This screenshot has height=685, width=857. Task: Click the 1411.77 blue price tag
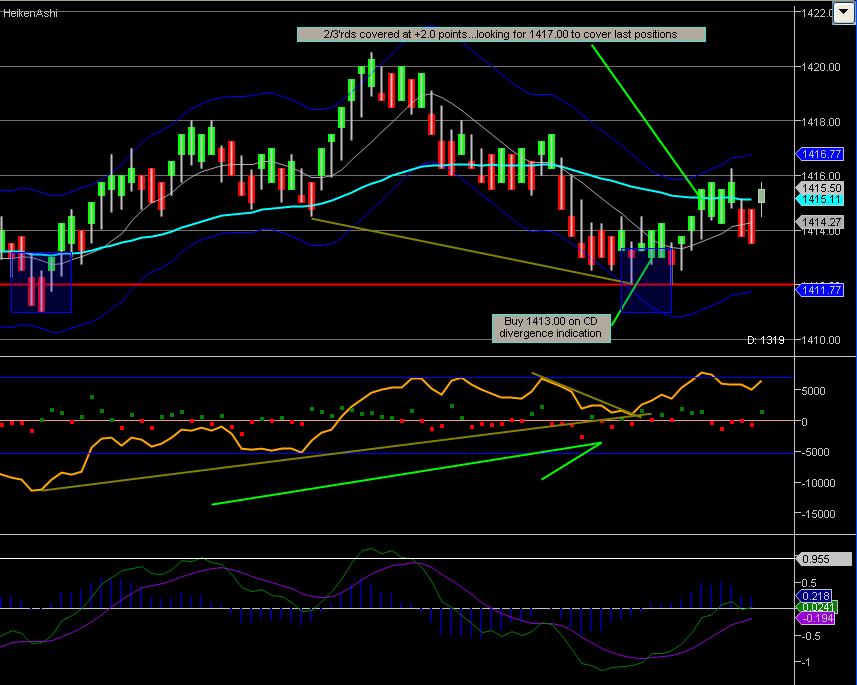pos(820,290)
